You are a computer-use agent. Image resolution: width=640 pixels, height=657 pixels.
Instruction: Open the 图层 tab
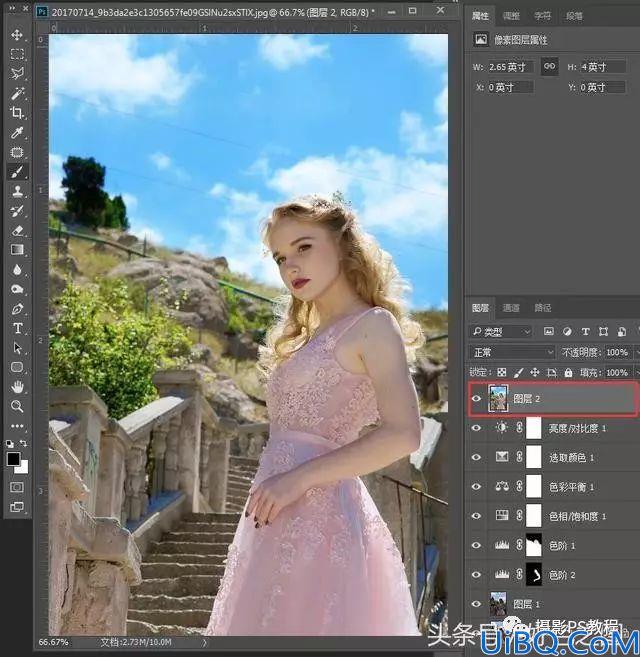480,308
